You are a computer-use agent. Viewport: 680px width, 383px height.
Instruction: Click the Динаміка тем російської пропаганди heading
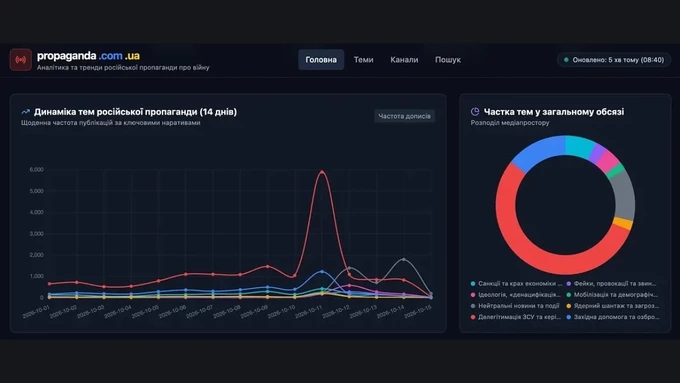pyautogui.click(x=135, y=112)
